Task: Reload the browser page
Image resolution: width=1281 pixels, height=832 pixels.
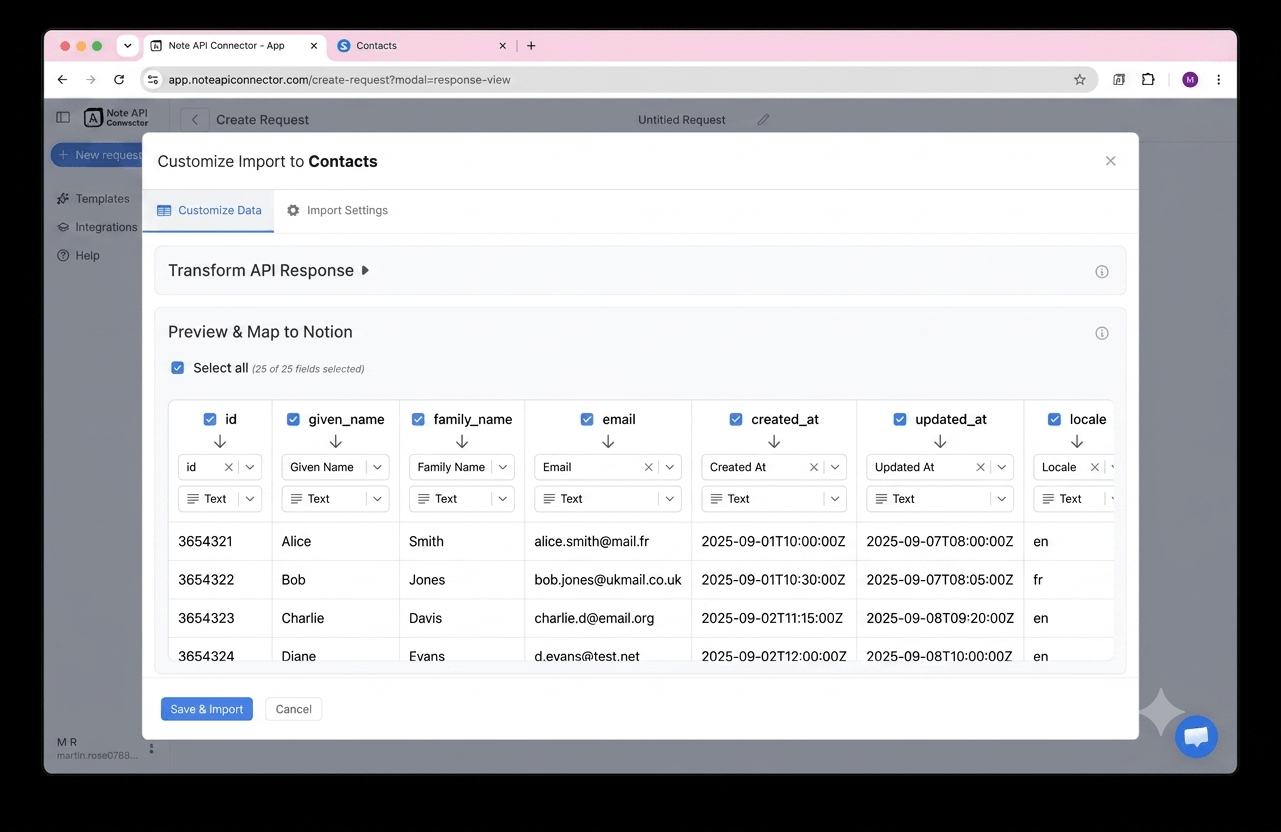Action: click(119, 80)
